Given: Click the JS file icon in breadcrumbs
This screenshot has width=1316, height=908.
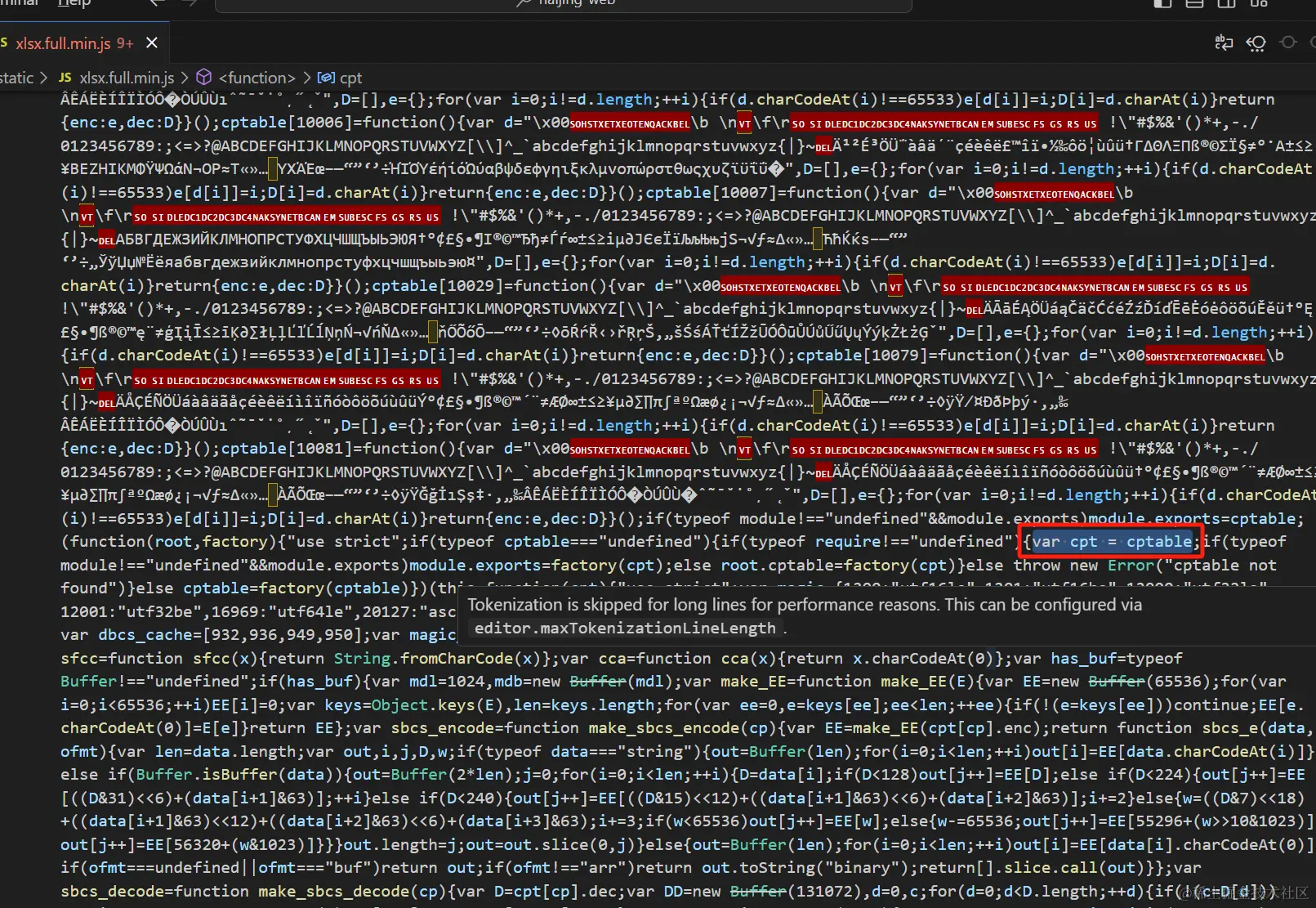Looking at the screenshot, I should click(65, 78).
